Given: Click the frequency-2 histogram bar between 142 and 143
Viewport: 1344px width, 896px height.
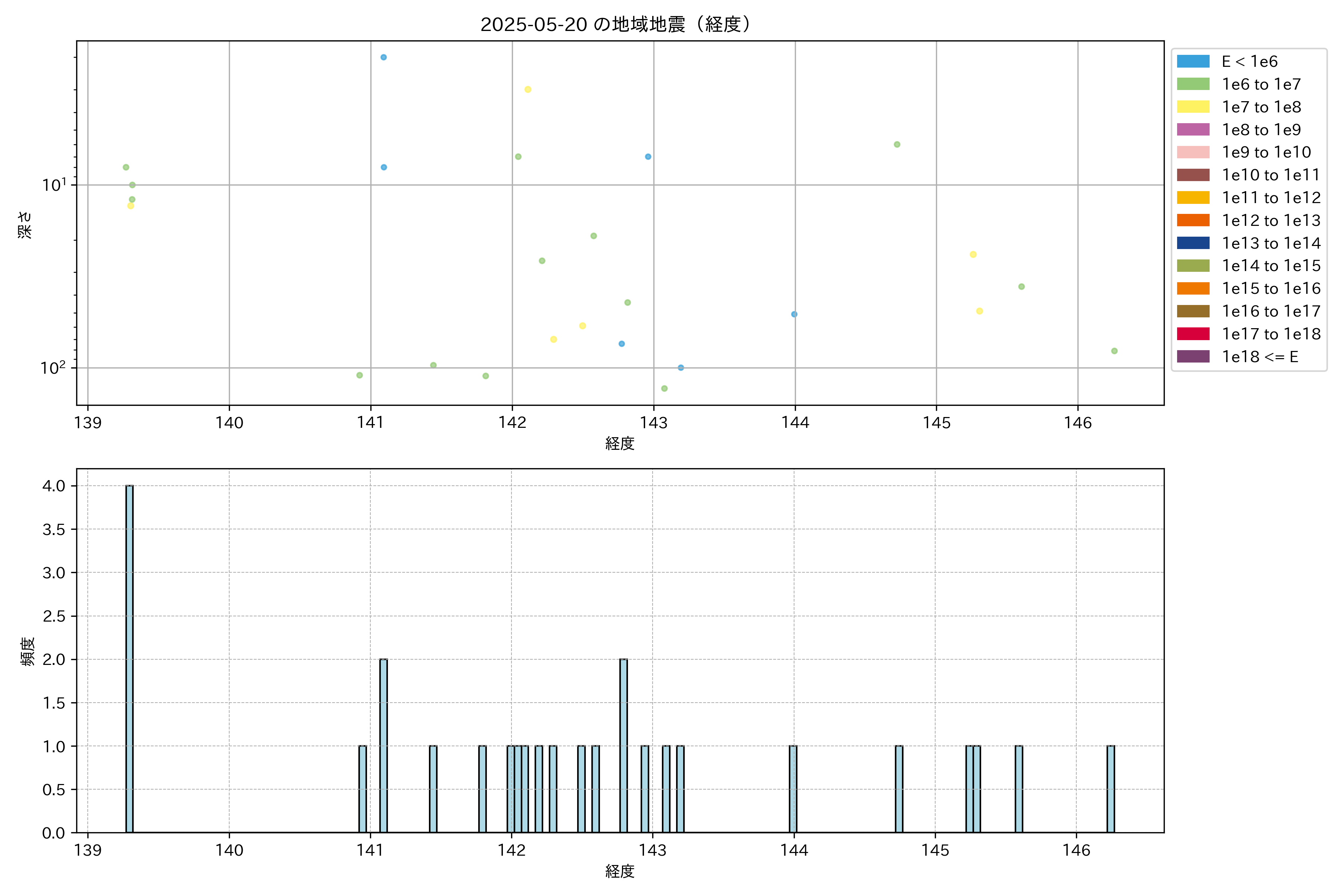Looking at the screenshot, I should [623, 746].
